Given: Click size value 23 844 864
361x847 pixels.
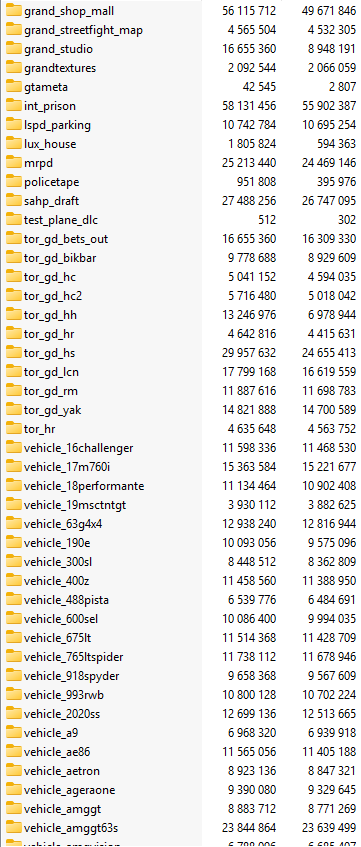Looking at the screenshot, I should click(249, 828).
